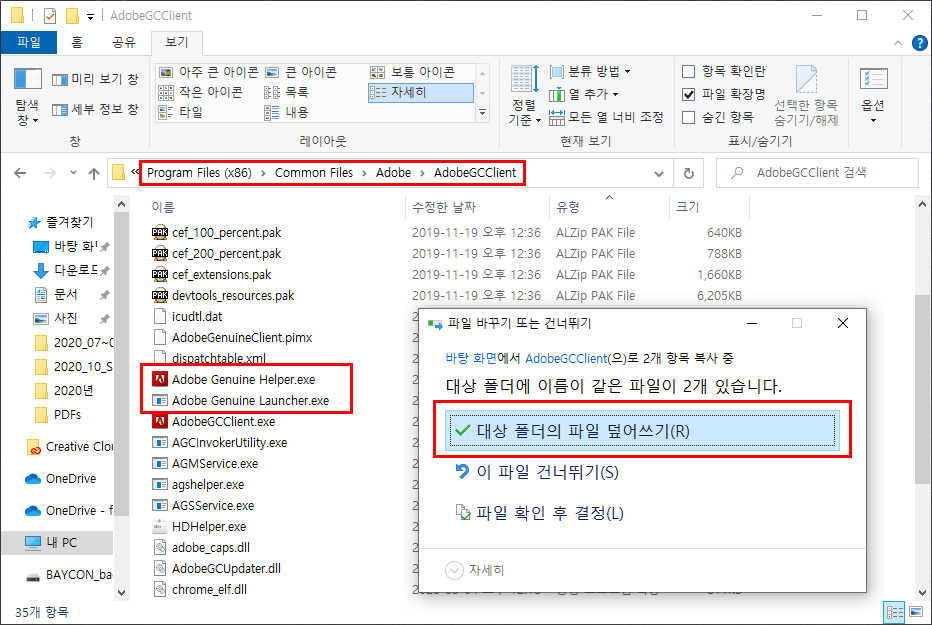The image size is (932, 625).
Task: Click the Desktop (바탕 화면) link in dialog
Action: (x=471, y=359)
